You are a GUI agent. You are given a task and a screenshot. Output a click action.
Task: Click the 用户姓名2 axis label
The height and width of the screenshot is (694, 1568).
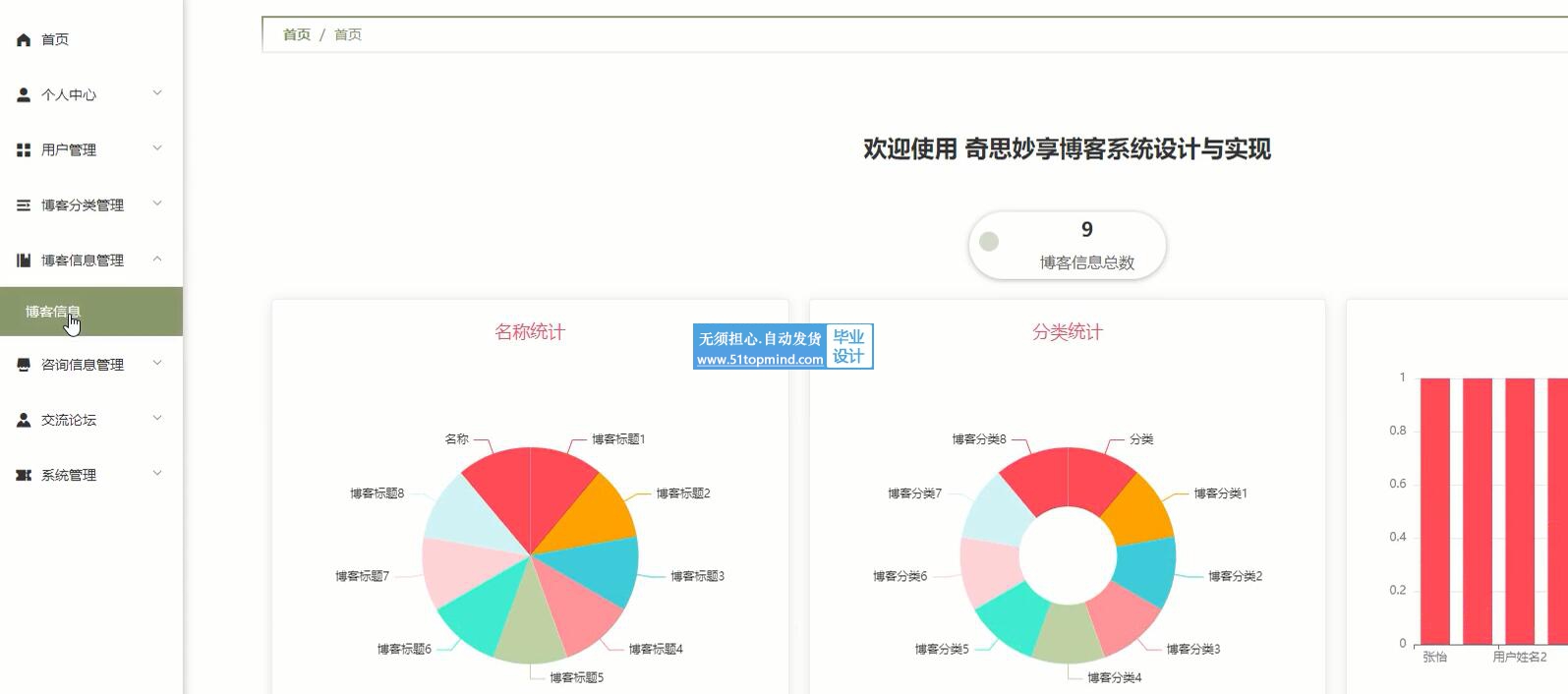pos(1520,657)
